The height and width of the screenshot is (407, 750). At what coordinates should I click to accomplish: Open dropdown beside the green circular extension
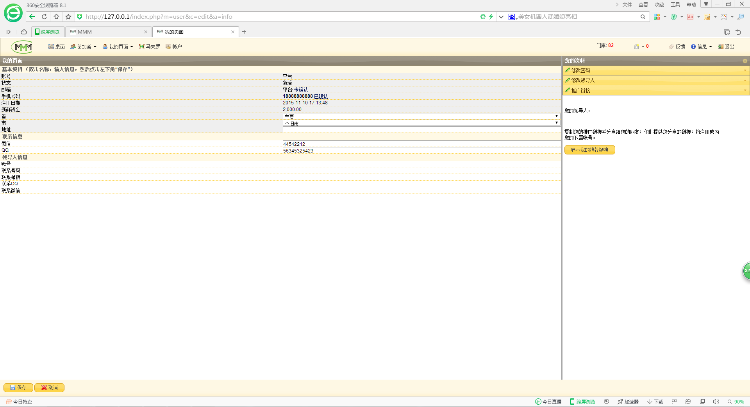tap(682, 17)
